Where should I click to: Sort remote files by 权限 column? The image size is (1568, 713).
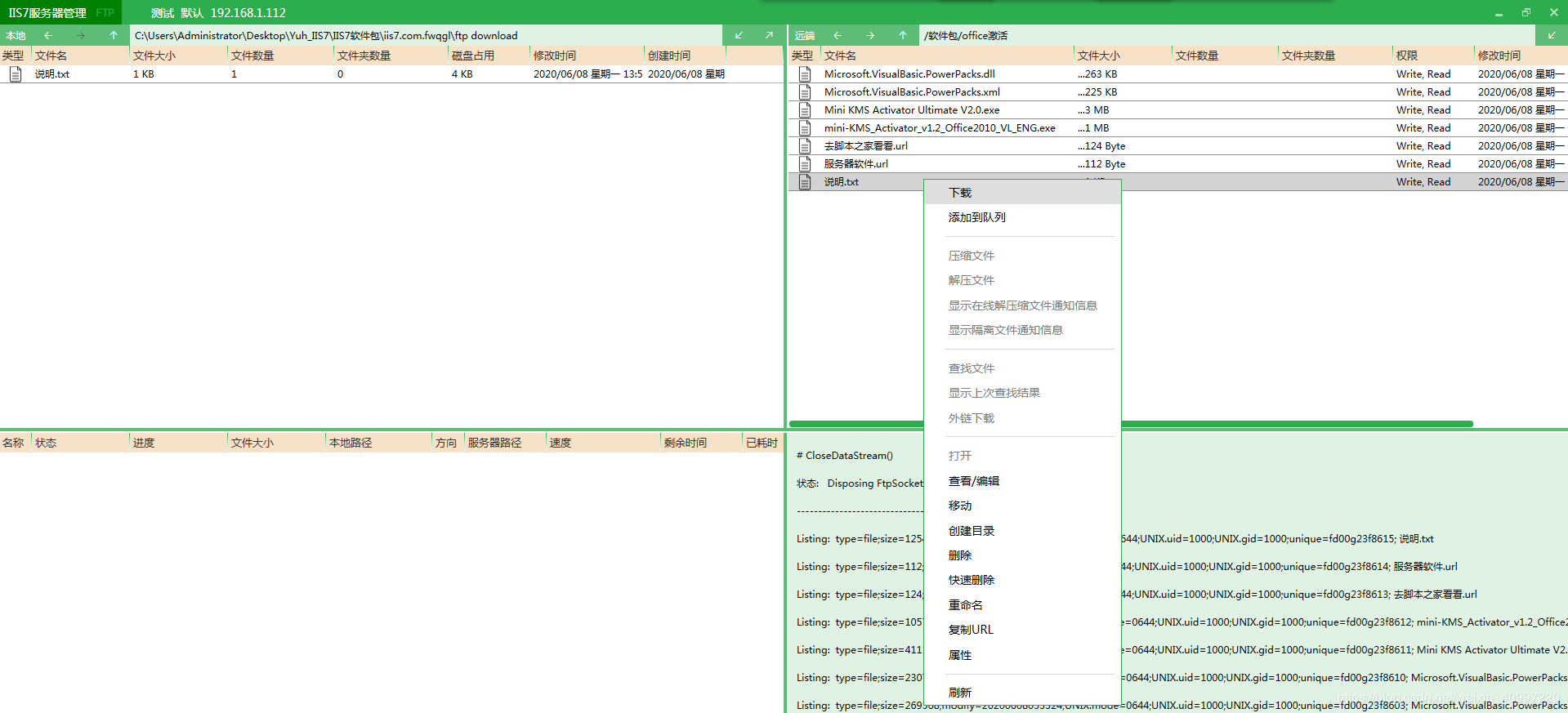pos(1433,56)
